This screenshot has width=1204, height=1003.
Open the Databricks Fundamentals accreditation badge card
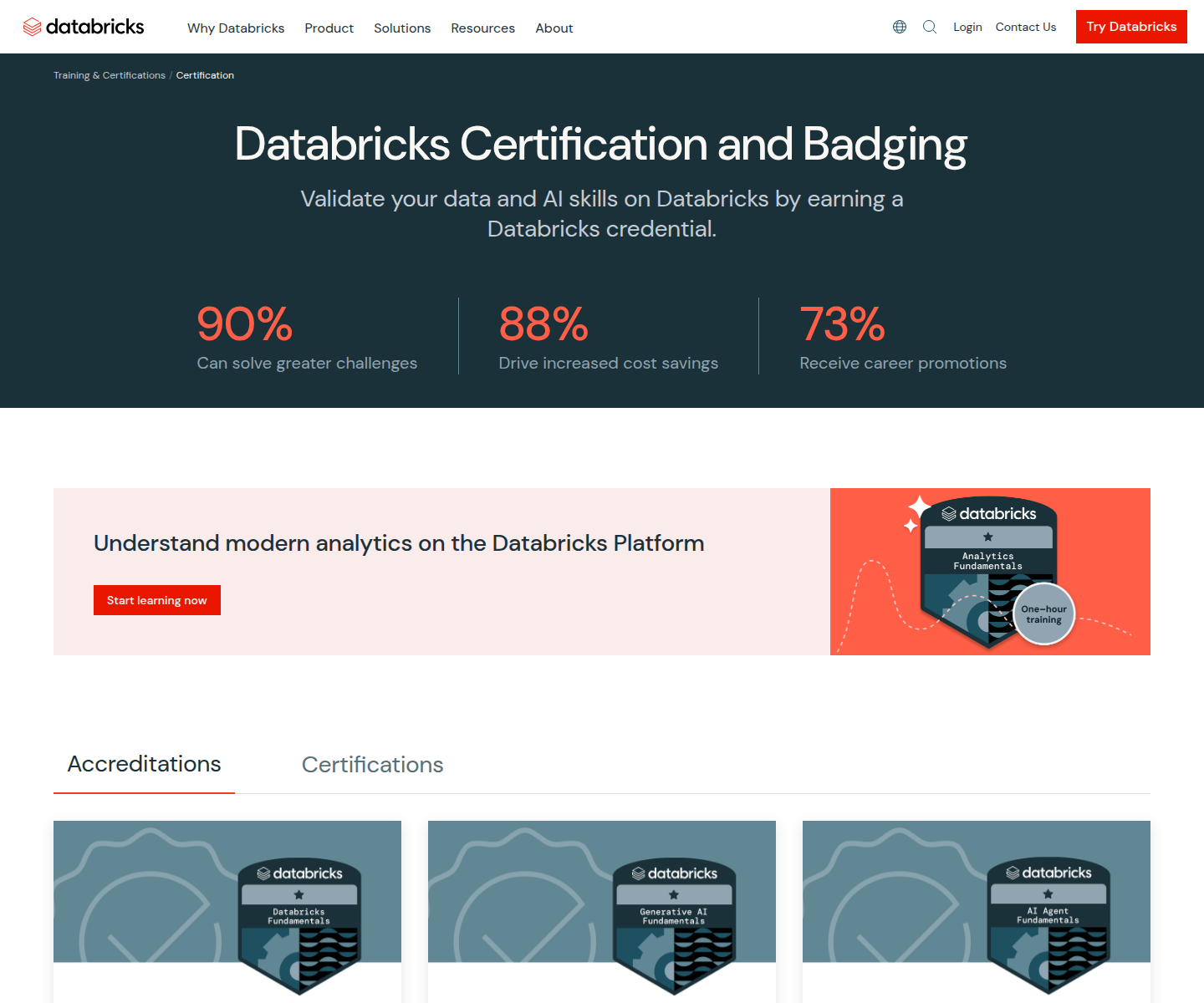pos(227,911)
